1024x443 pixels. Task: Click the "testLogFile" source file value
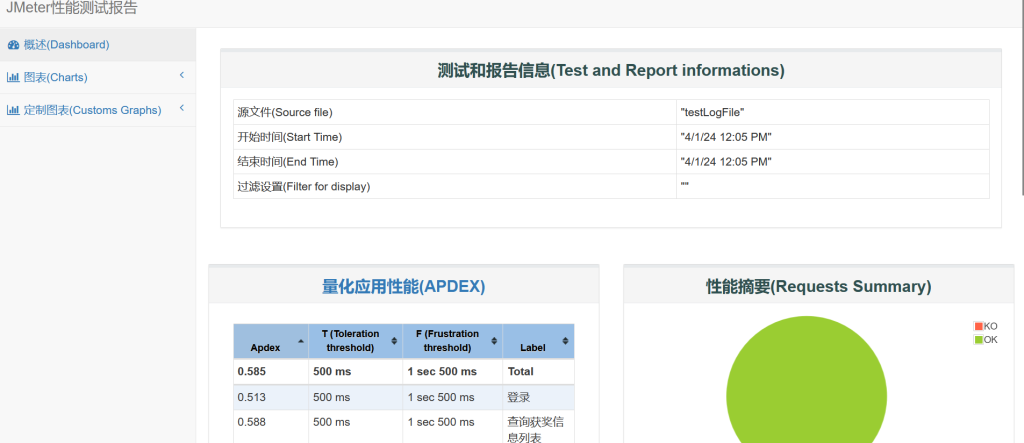(712, 112)
